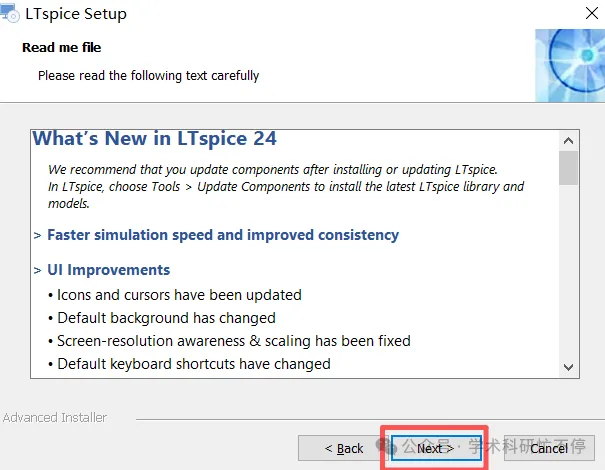This screenshot has width=605, height=470.
Task: Click the scrollbar up arrow
Action: [568, 141]
